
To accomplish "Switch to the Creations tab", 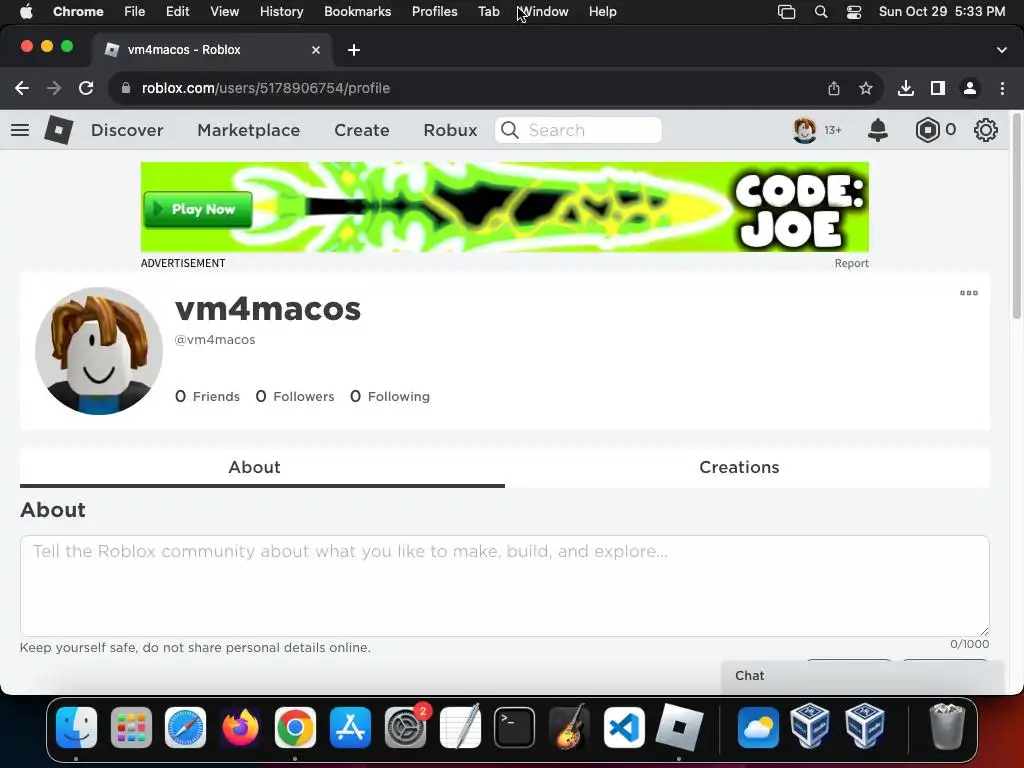I will pos(739,468).
